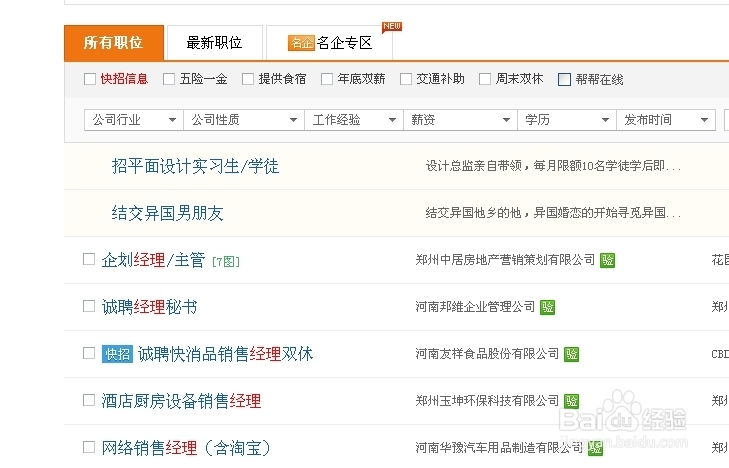
Task: Open the 工作经验 filter dropdown
Action: click(354, 120)
